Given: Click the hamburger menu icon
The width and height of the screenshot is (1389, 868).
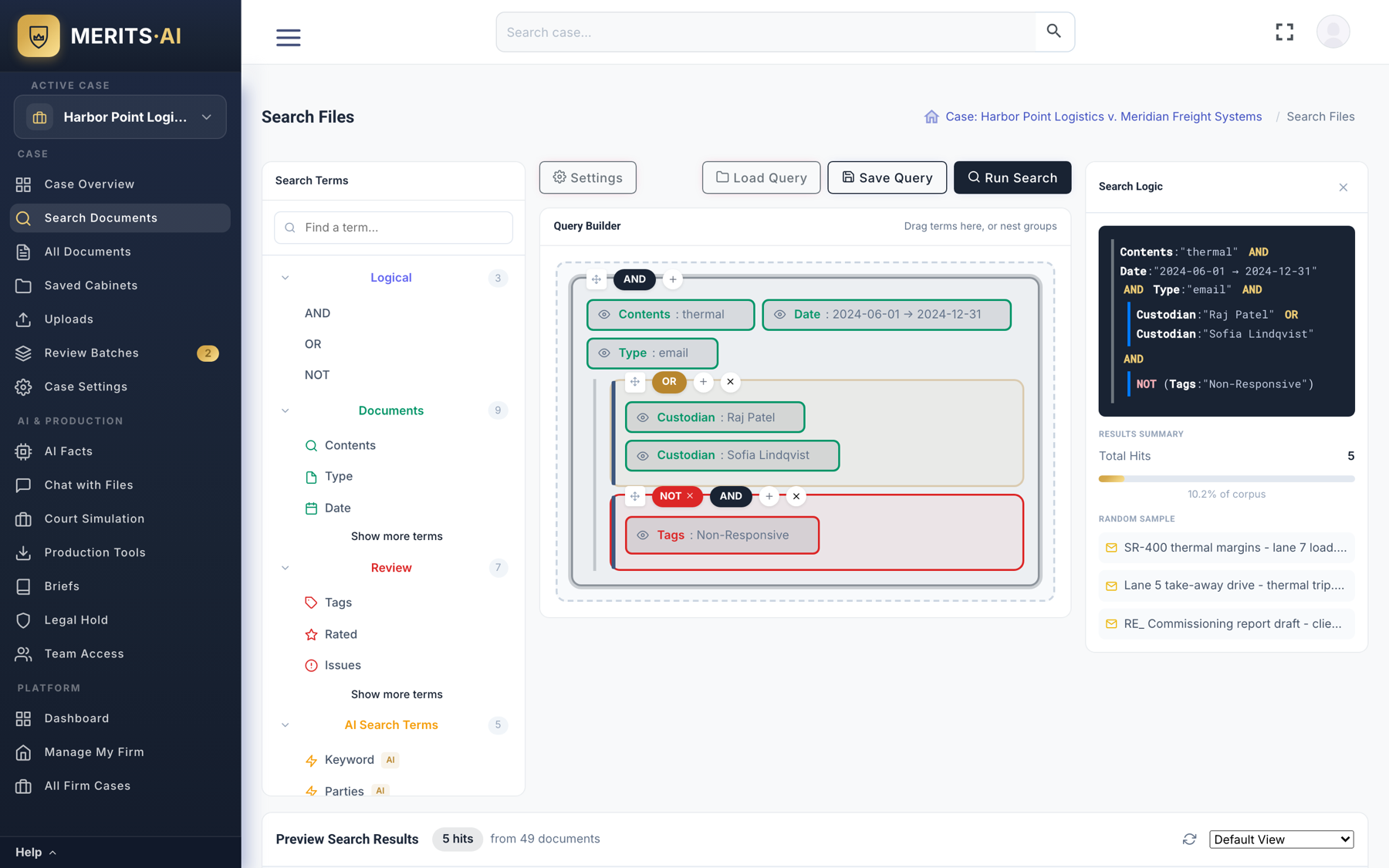Looking at the screenshot, I should (289, 37).
